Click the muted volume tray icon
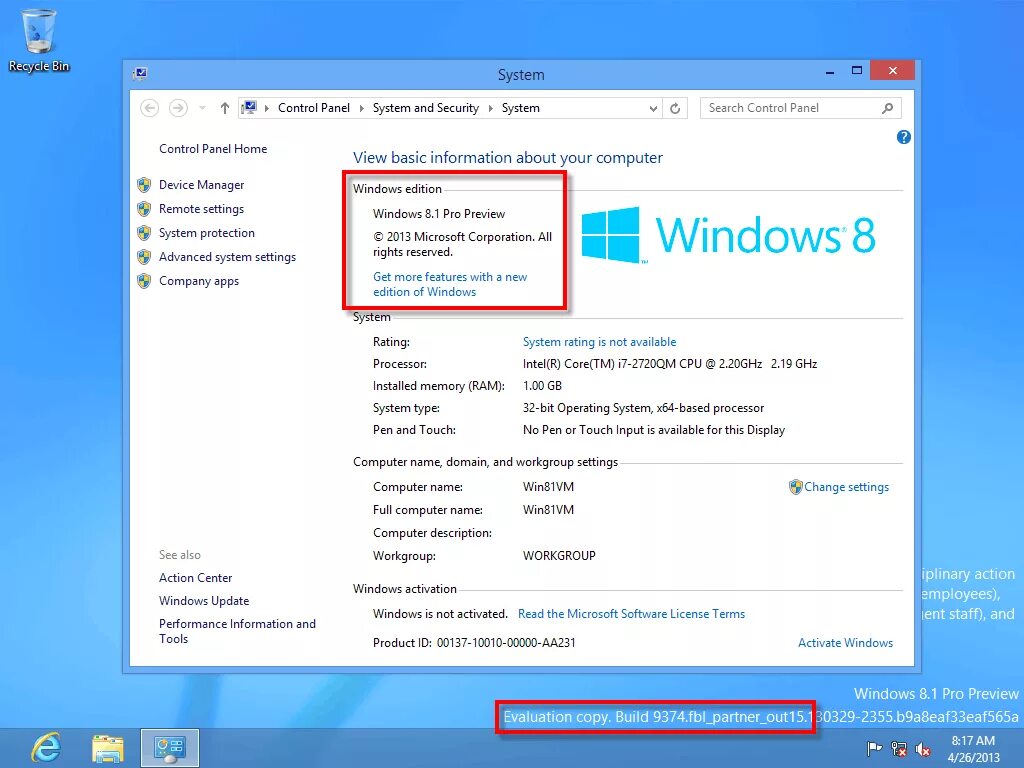The width and height of the screenshot is (1024, 768). pyautogui.click(x=923, y=749)
